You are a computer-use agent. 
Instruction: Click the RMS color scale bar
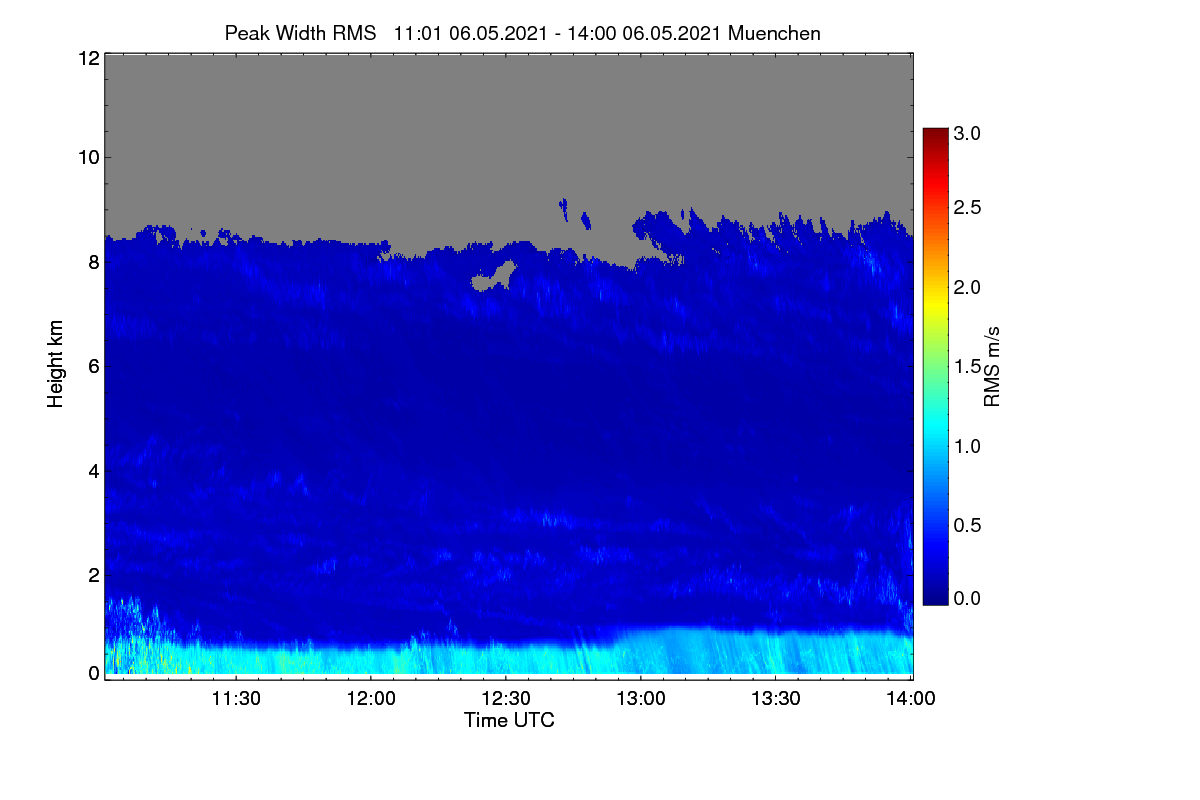click(x=934, y=366)
